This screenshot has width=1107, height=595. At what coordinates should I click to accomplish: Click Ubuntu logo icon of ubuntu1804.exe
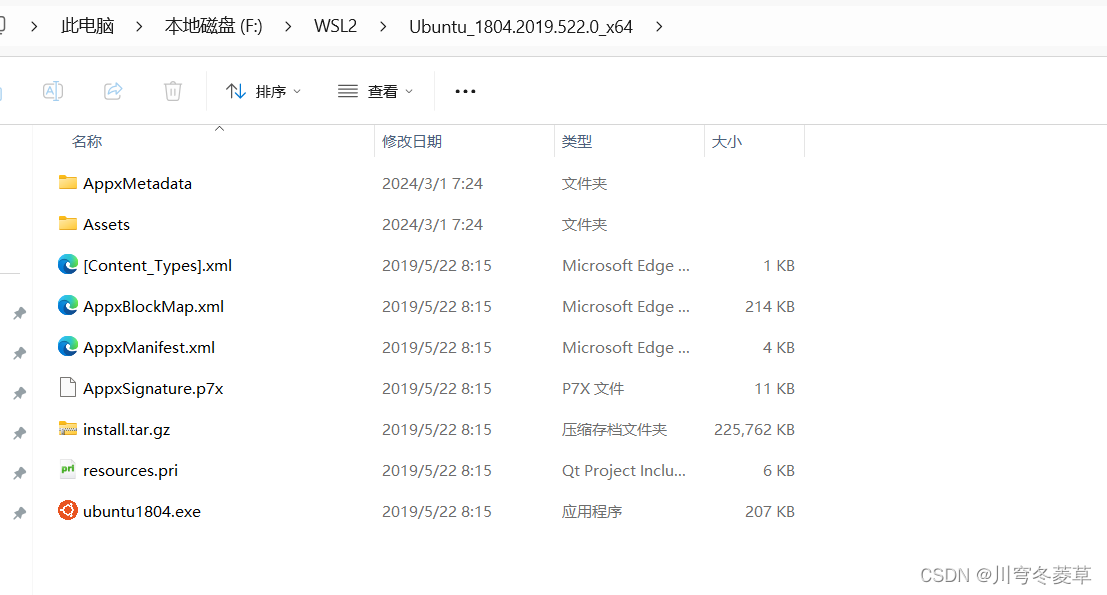point(68,510)
